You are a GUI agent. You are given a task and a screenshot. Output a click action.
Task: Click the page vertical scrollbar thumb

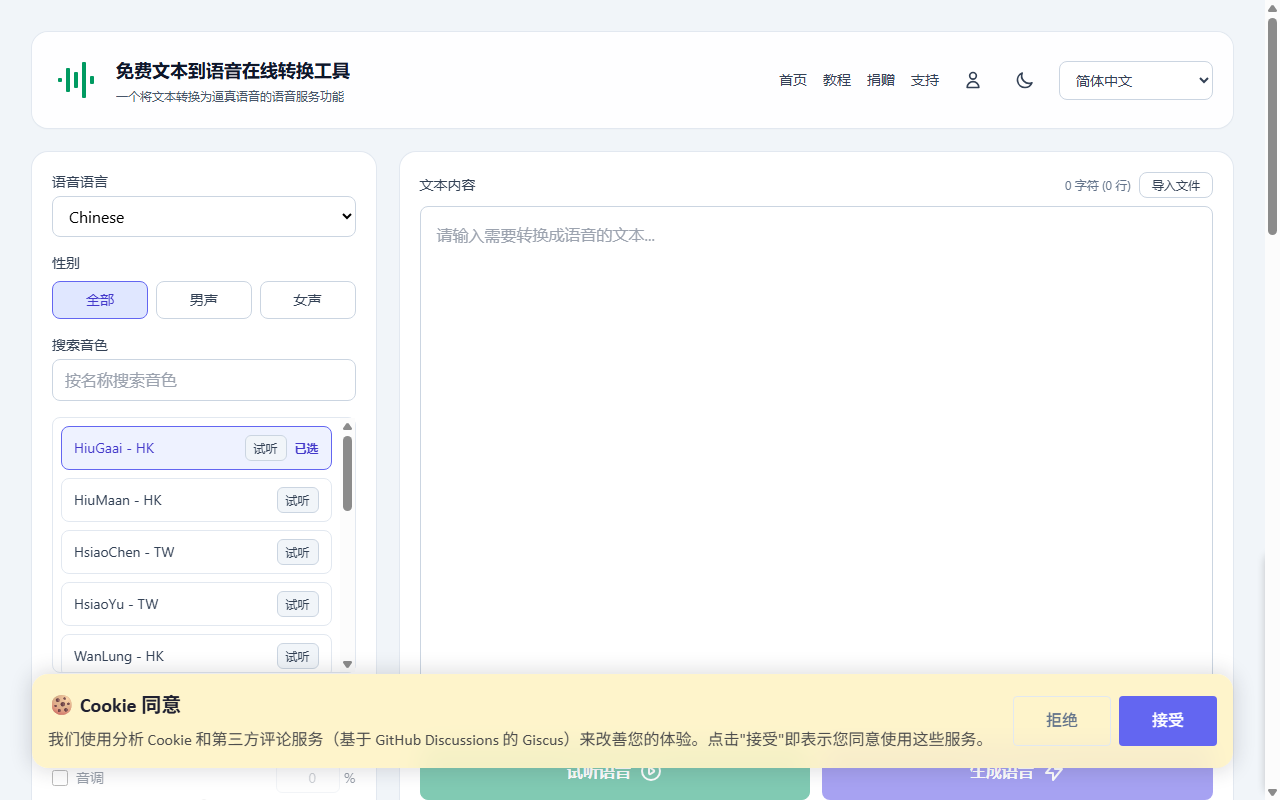1272,125
